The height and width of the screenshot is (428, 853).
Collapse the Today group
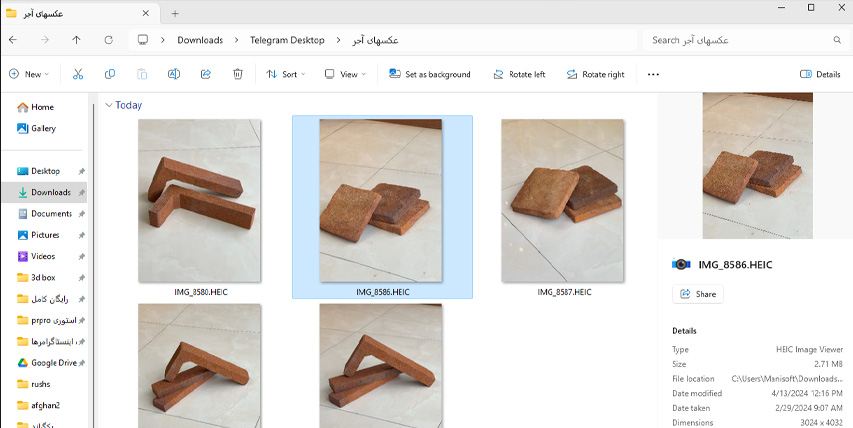click(109, 105)
